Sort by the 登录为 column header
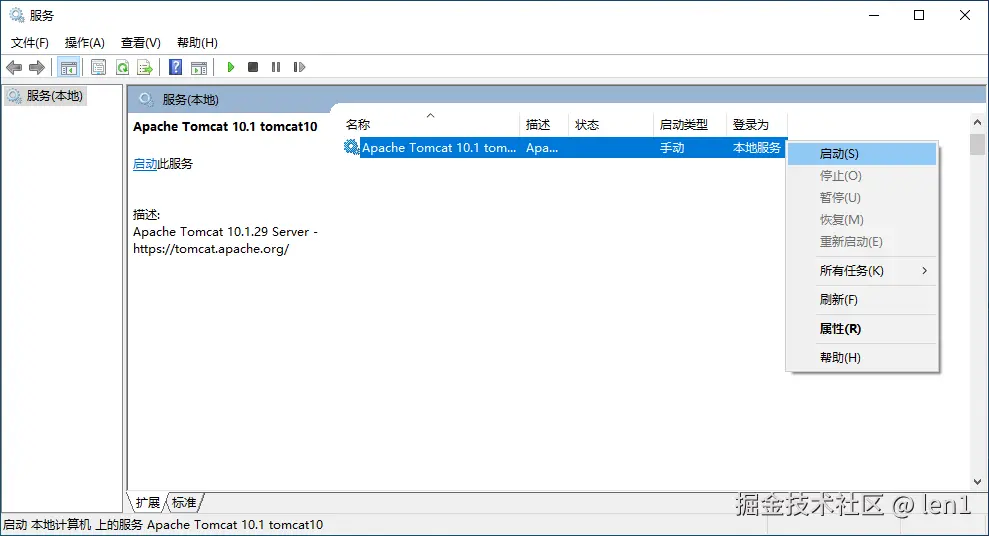Screen dimensions: 989x536 (756, 125)
